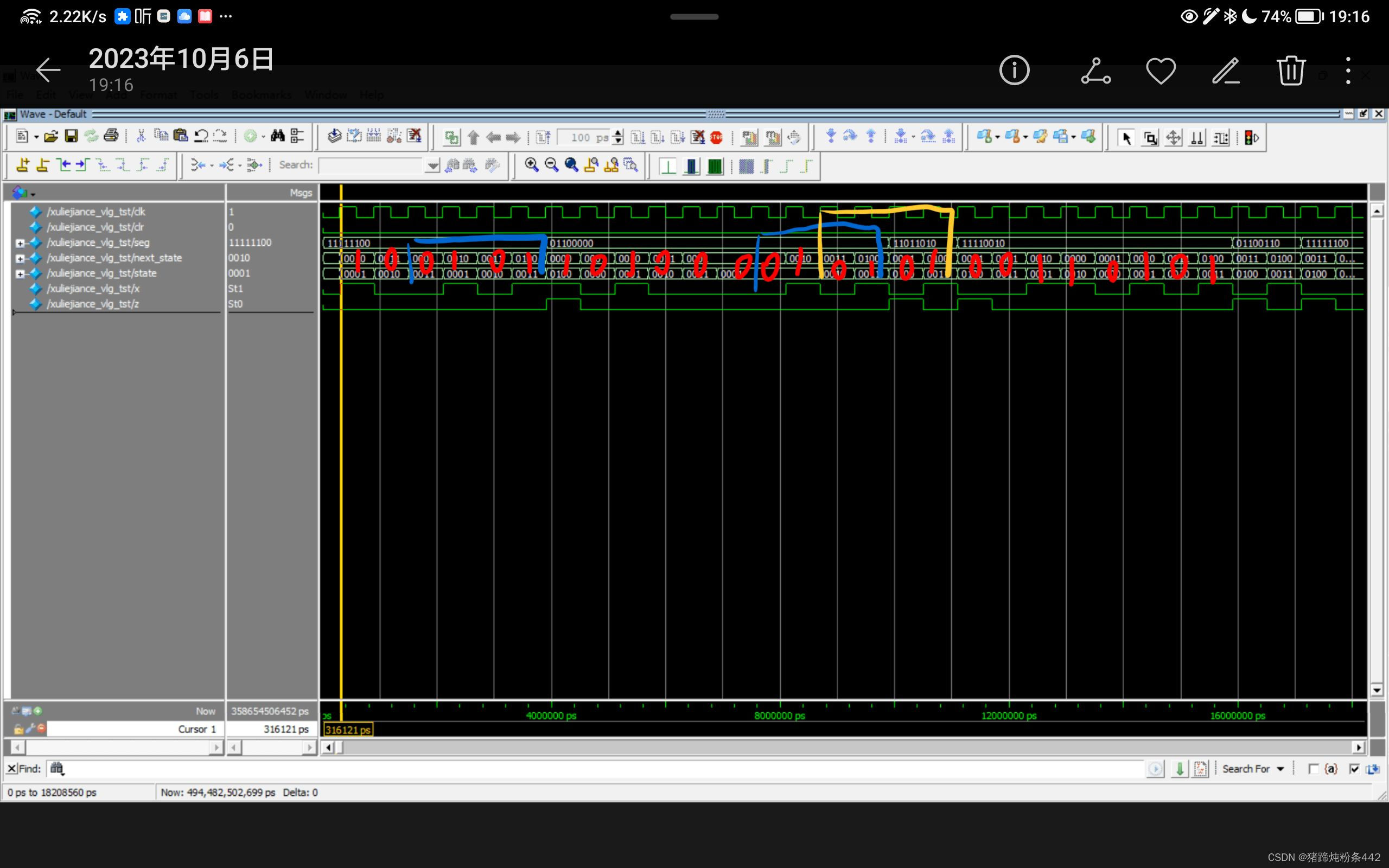Click the Zoom In magnifier icon
1389x868 pixels.
pyautogui.click(x=532, y=165)
